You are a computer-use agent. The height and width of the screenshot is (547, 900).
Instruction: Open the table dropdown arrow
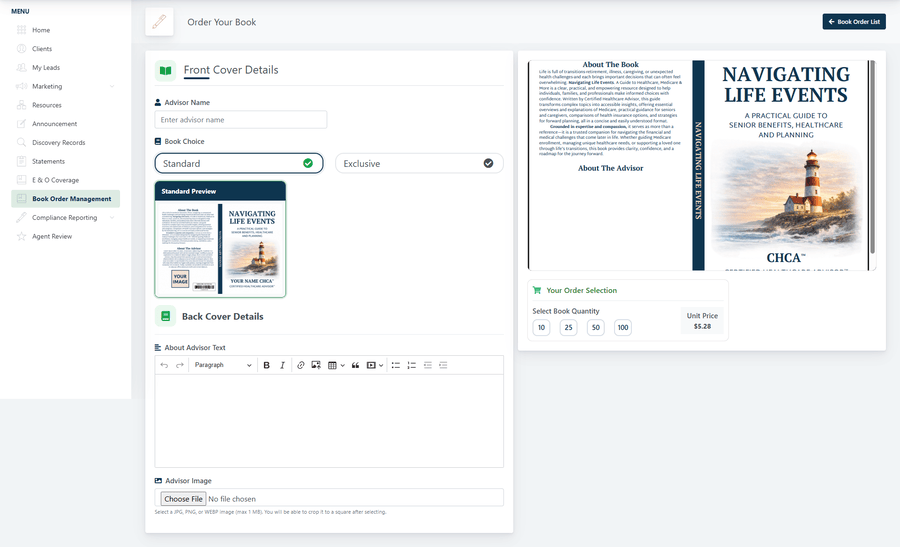[x=343, y=365]
